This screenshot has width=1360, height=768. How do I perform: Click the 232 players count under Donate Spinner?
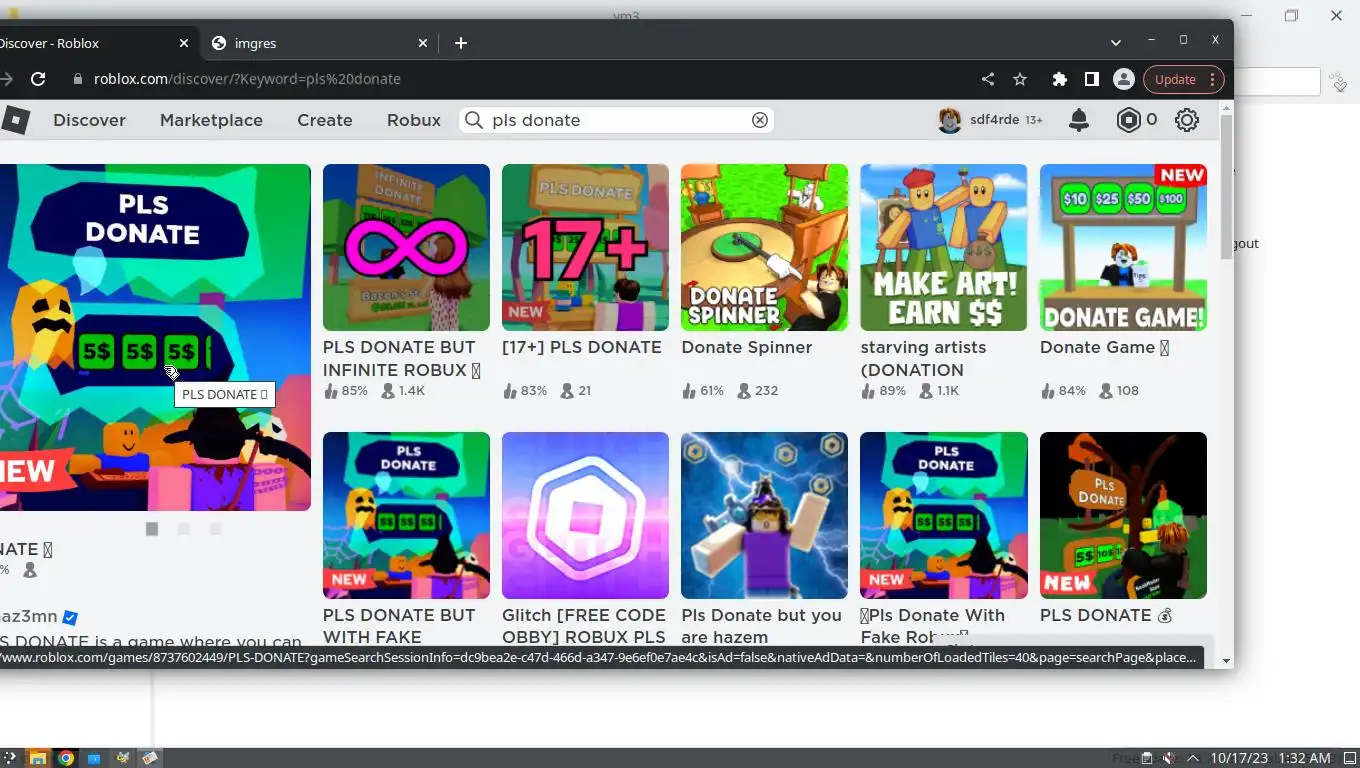coord(757,391)
